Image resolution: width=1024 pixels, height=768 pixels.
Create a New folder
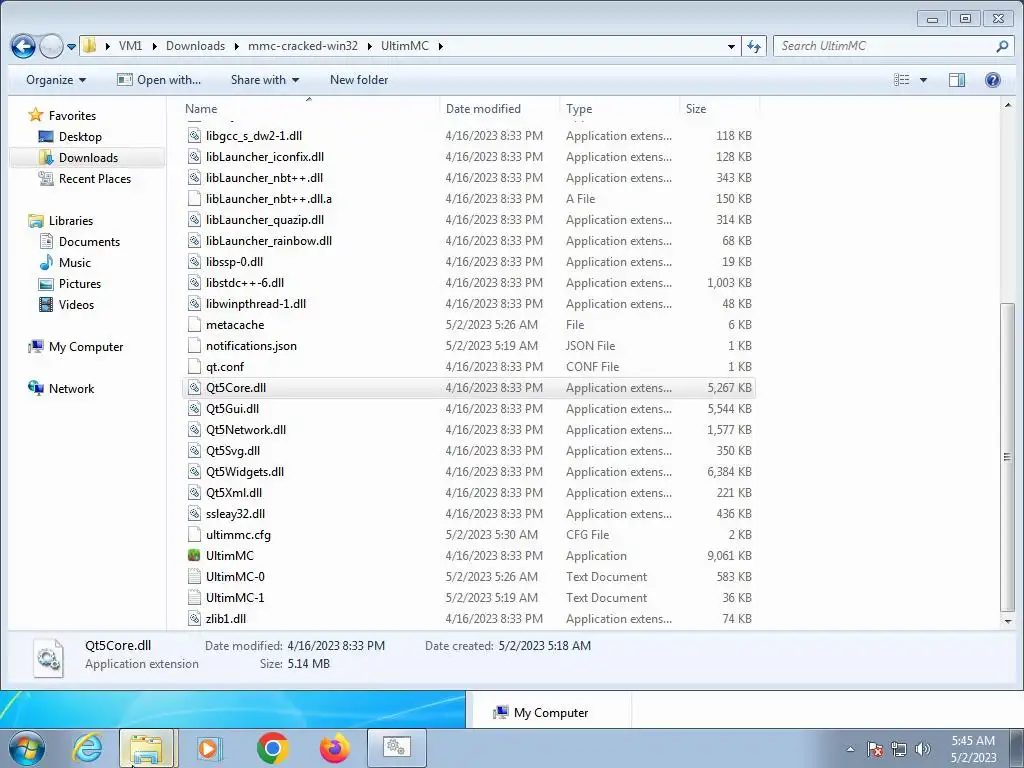coord(359,80)
